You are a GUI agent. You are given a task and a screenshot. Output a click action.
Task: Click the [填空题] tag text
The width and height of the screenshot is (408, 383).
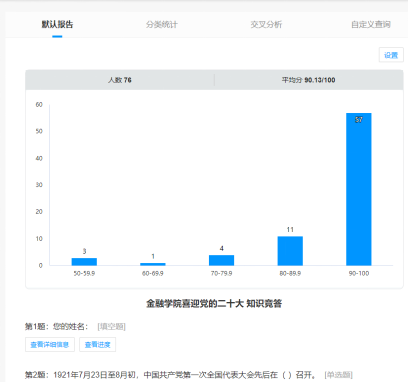click(111, 326)
